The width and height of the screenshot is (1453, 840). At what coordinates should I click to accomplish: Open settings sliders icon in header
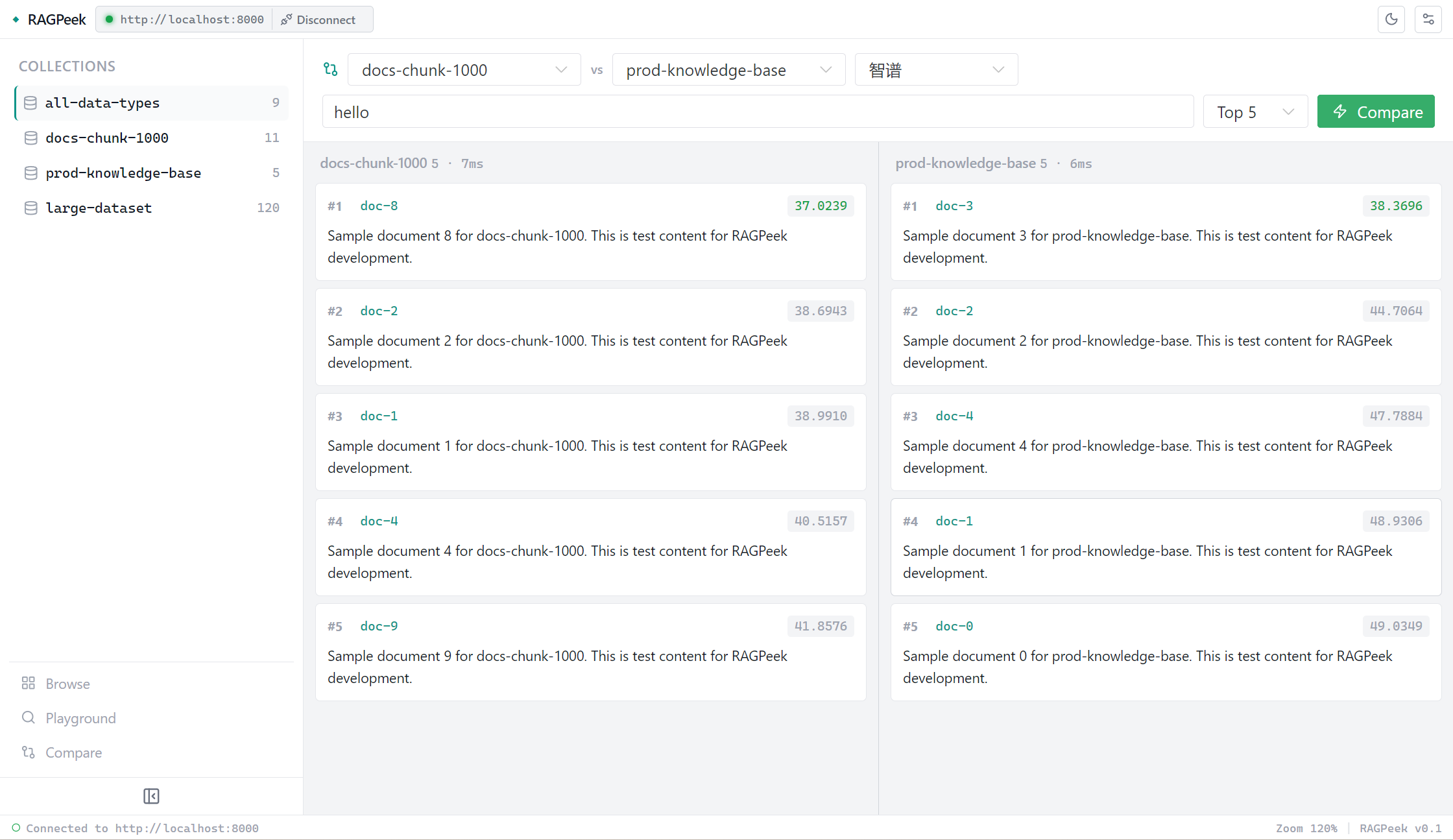pyautogui.click(x=1428, y=19)
